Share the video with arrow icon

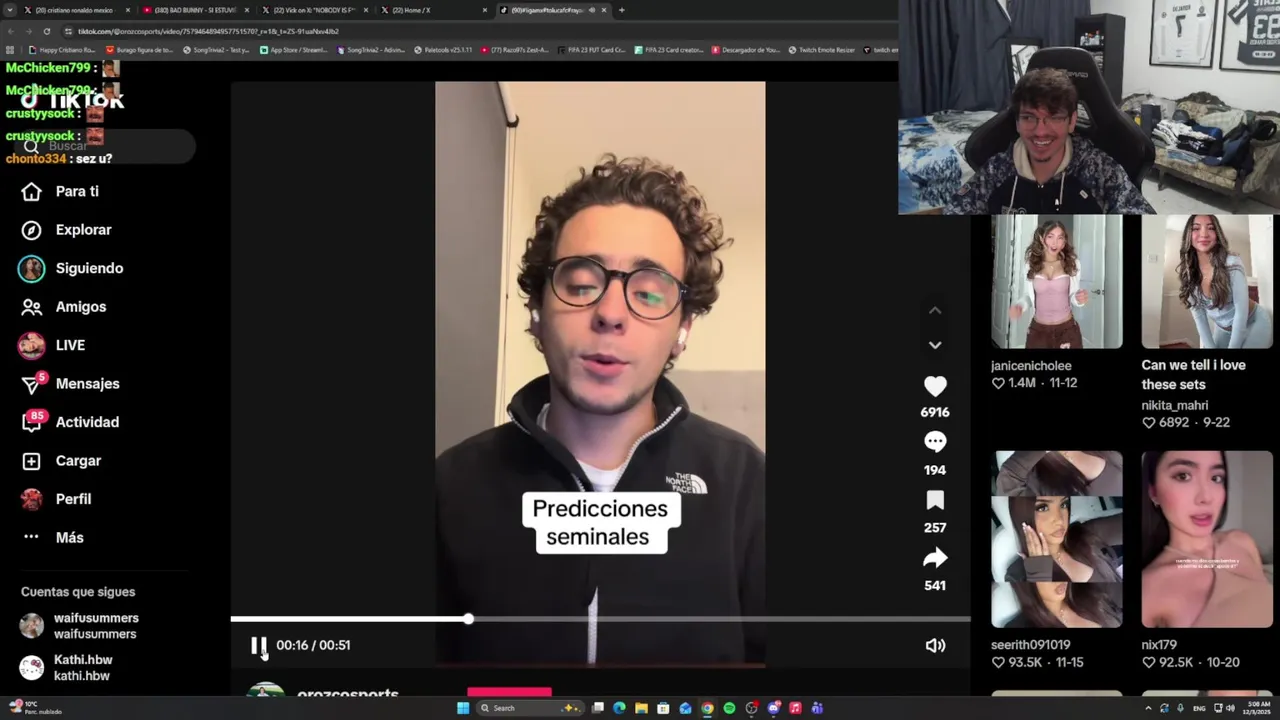click(935, 558)
